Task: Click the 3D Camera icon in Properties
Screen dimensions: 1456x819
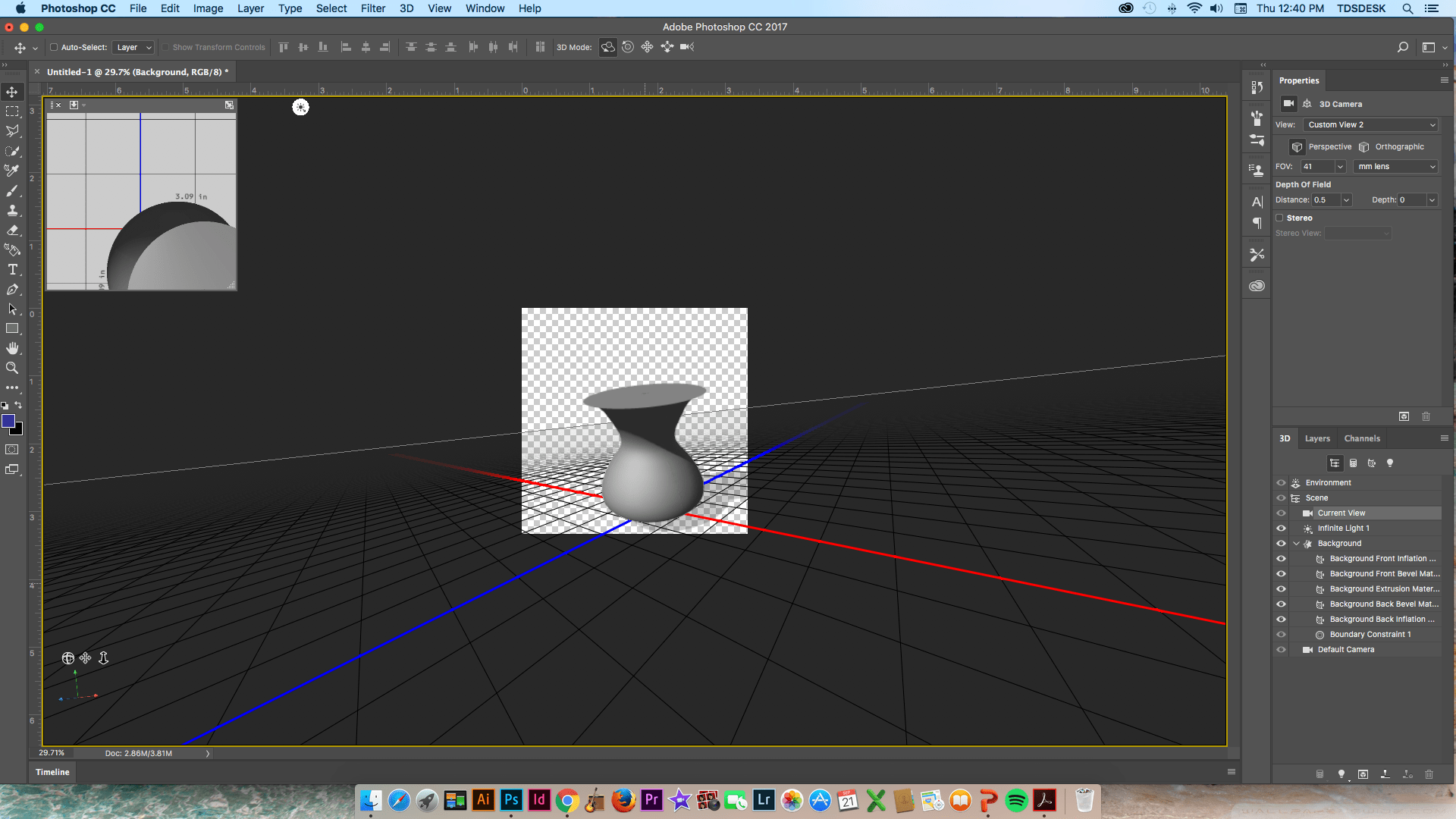Action: pyautogui.click(x=1288, y=104)
